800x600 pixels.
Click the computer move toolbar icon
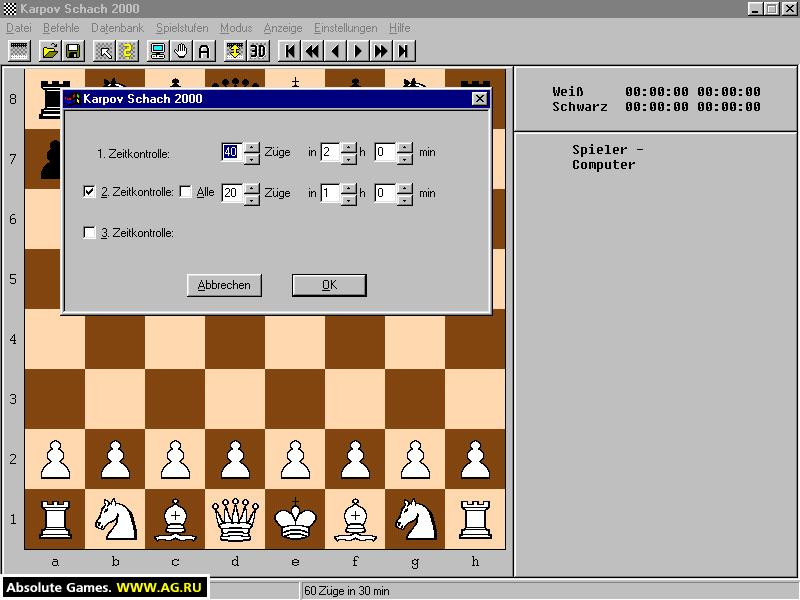(158, 51)
